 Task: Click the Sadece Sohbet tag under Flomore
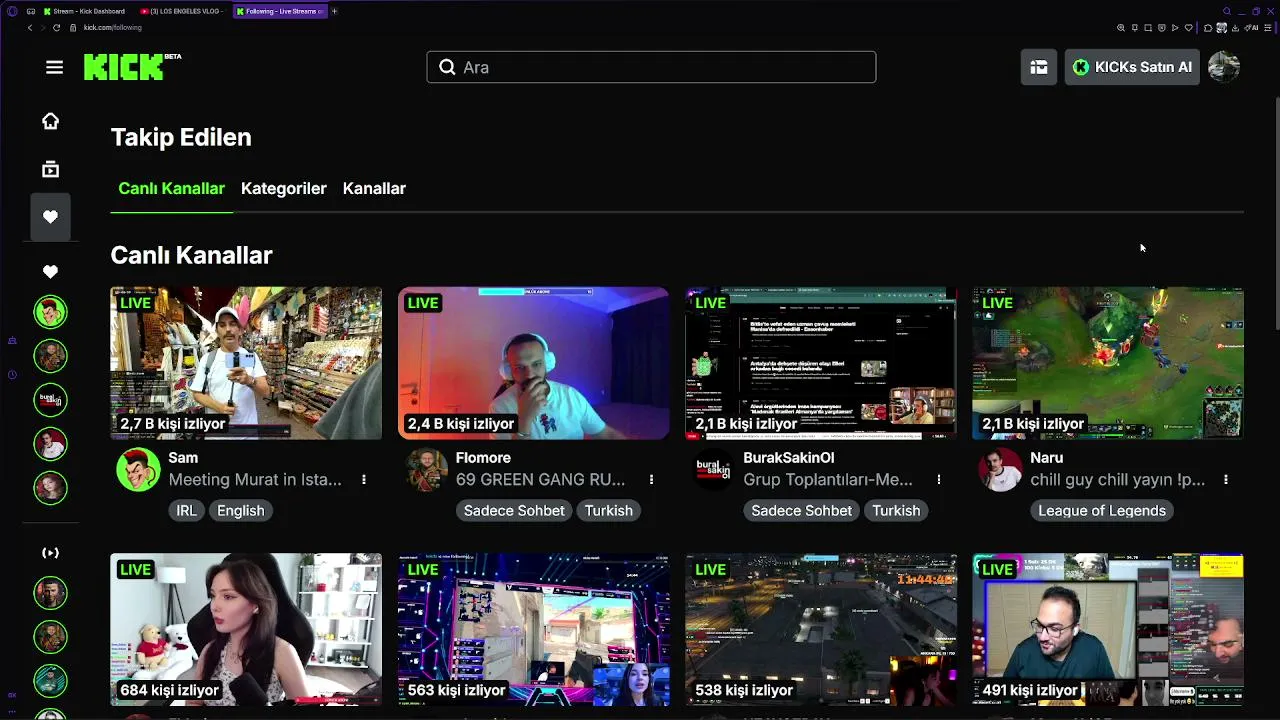click(x=514, y=511)
